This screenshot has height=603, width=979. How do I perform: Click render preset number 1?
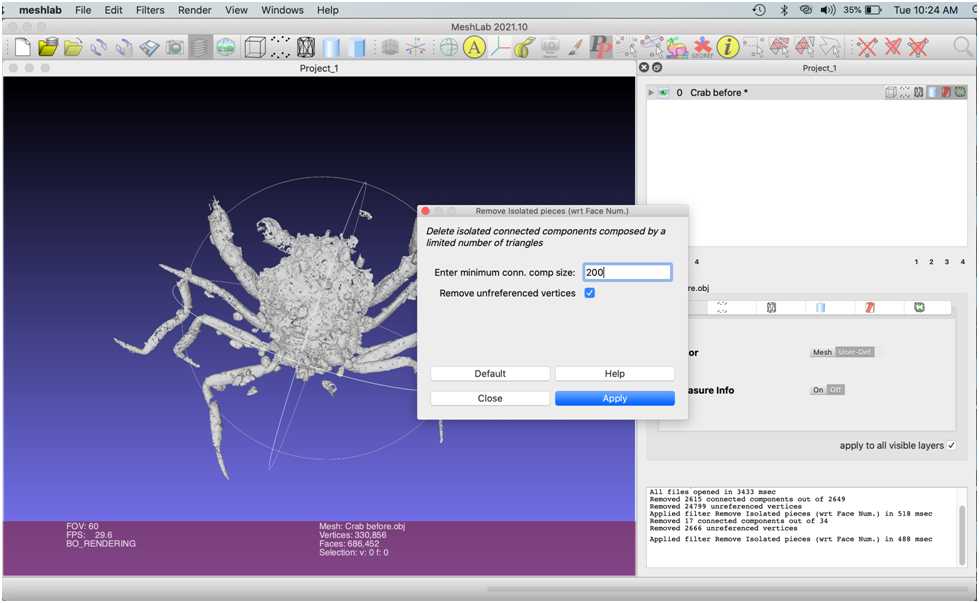(916, 262)
